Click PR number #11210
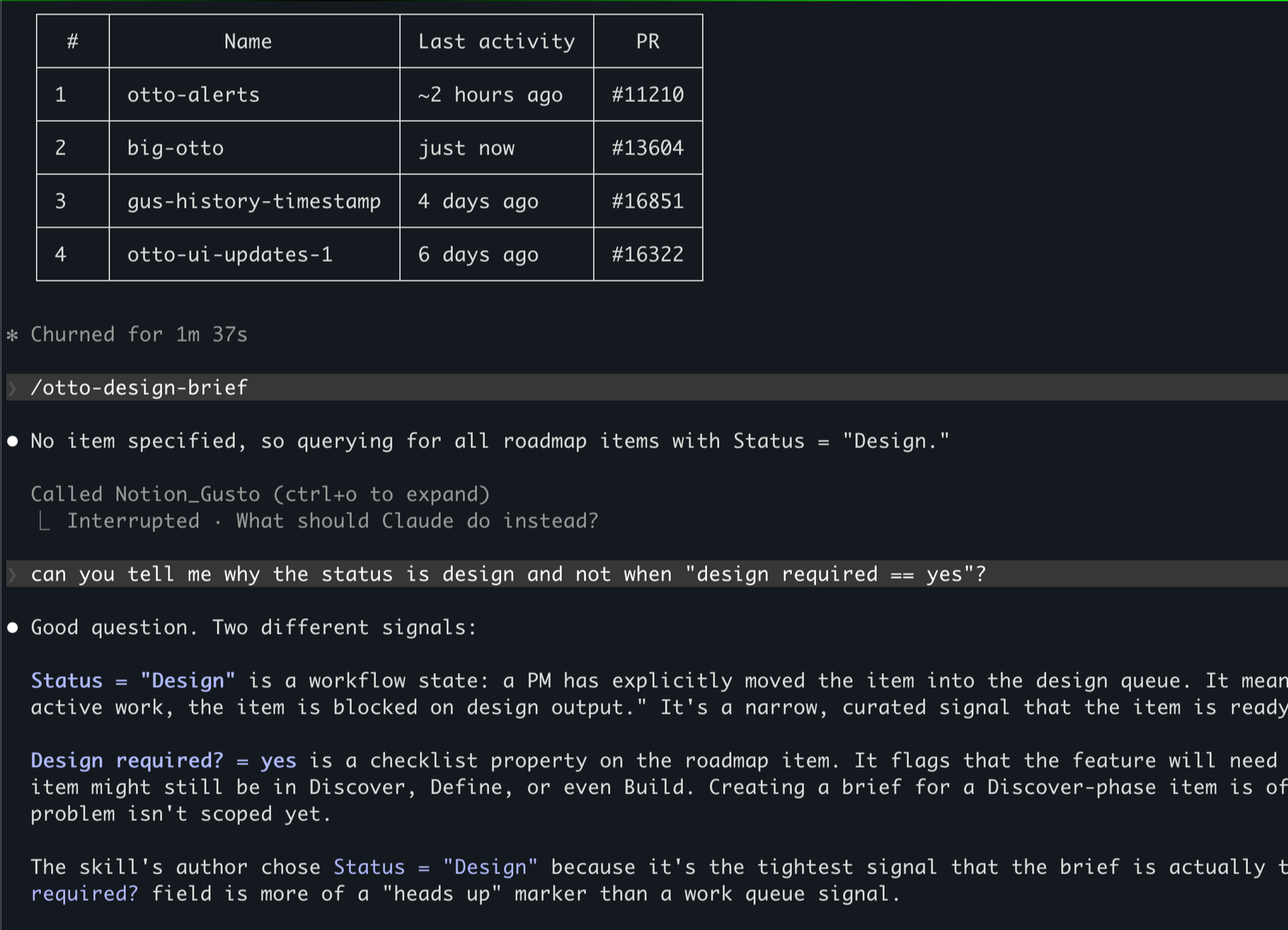Screen dimensions: 1288x930 coord(648,95)
